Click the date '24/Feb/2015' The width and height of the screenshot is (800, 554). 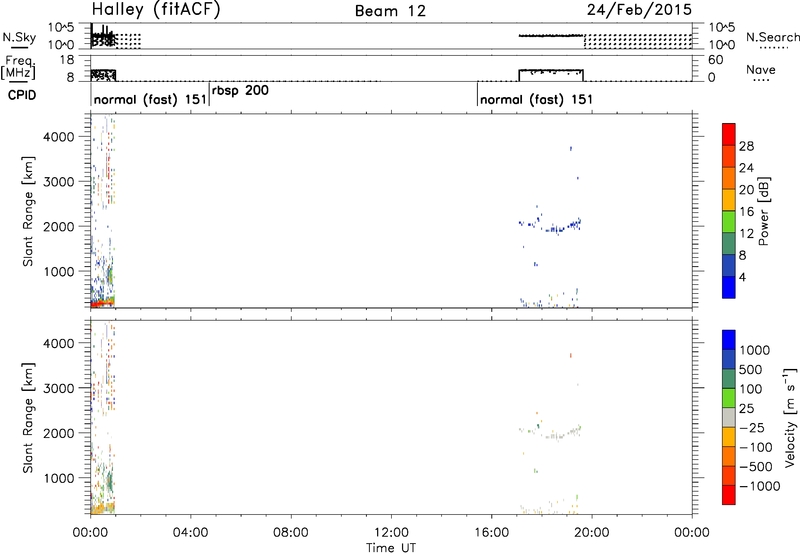click(x=639, y=10)
